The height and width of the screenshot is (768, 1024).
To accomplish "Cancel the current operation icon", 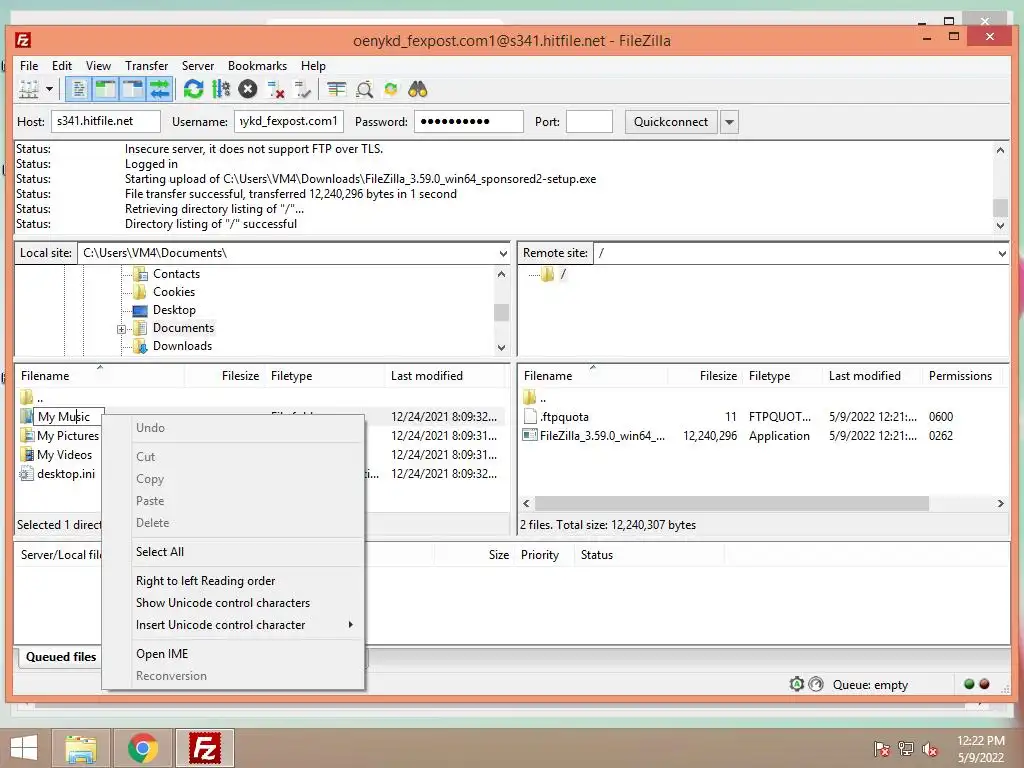I will pyautogui.click(x=248, y=89).
